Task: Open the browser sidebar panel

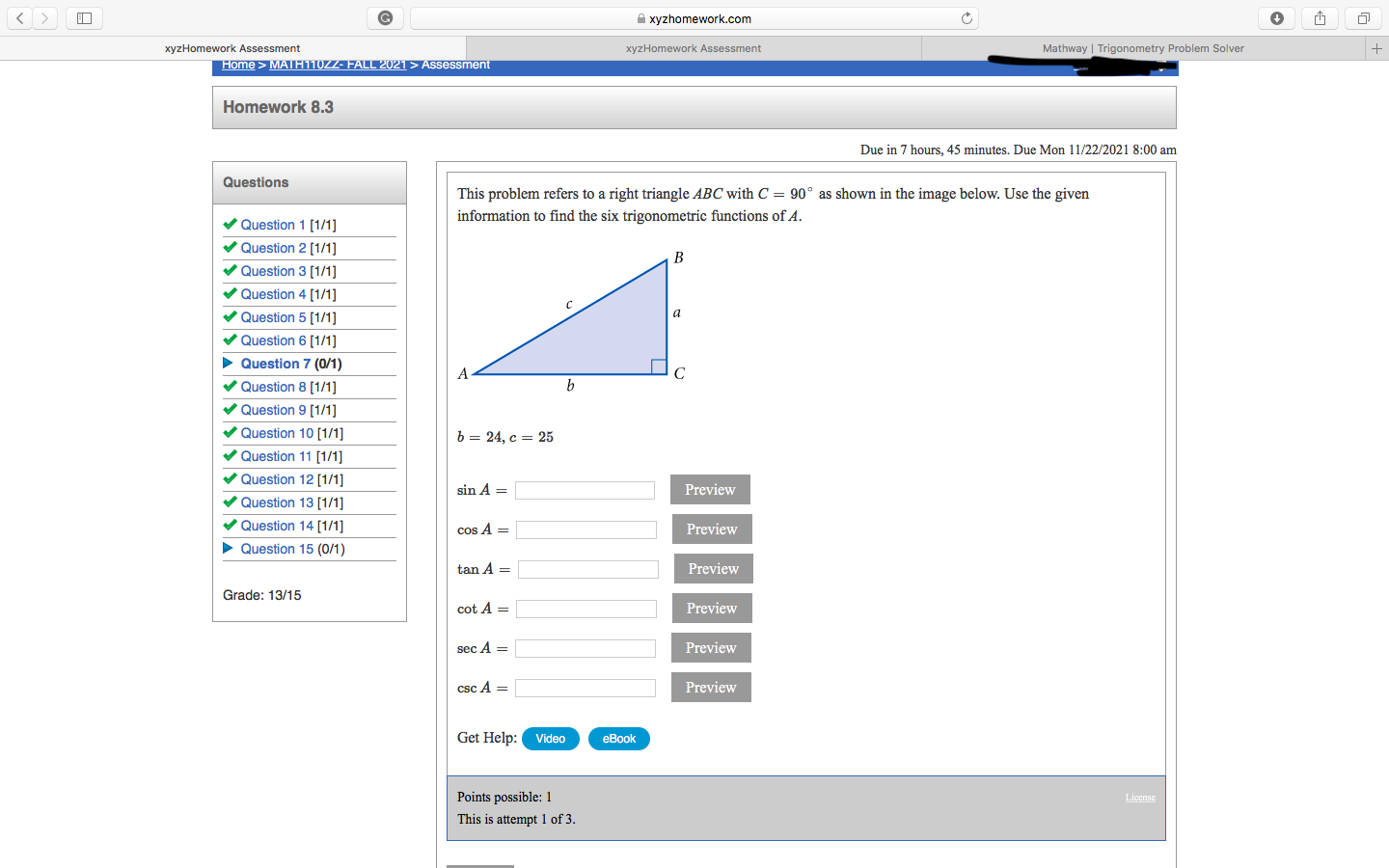Action: (x=84, y=17)
